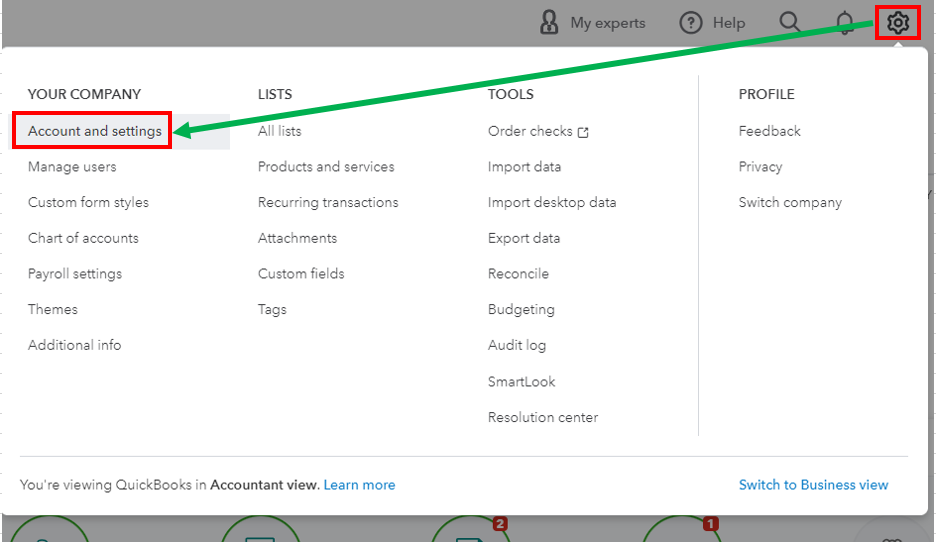Click the Help question mark icon
This screenshot has height=542, width=936.
[x=691, y=22]
